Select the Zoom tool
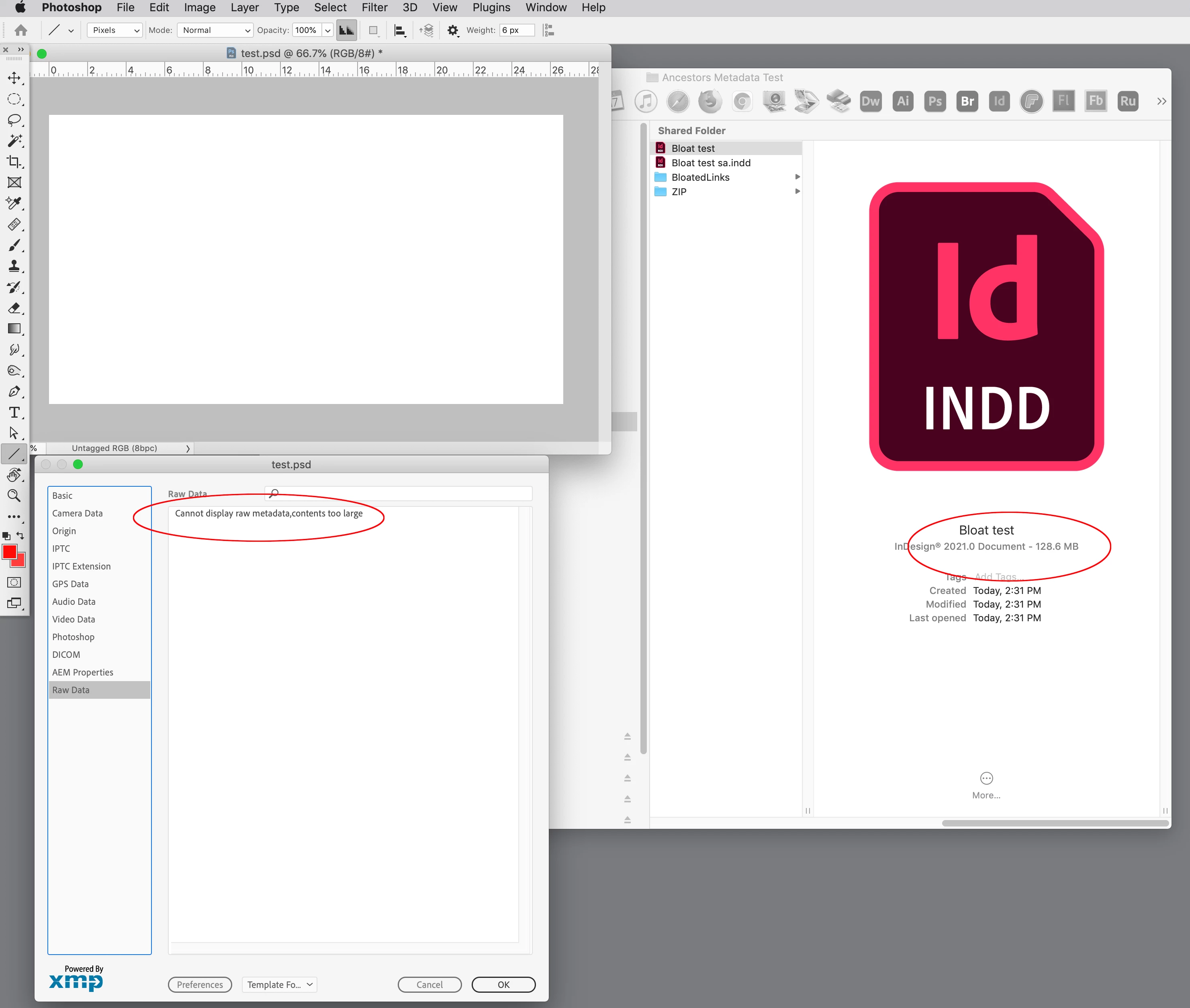The height and width of the screenshot is (1008, 1190). [x=14, y=496]
